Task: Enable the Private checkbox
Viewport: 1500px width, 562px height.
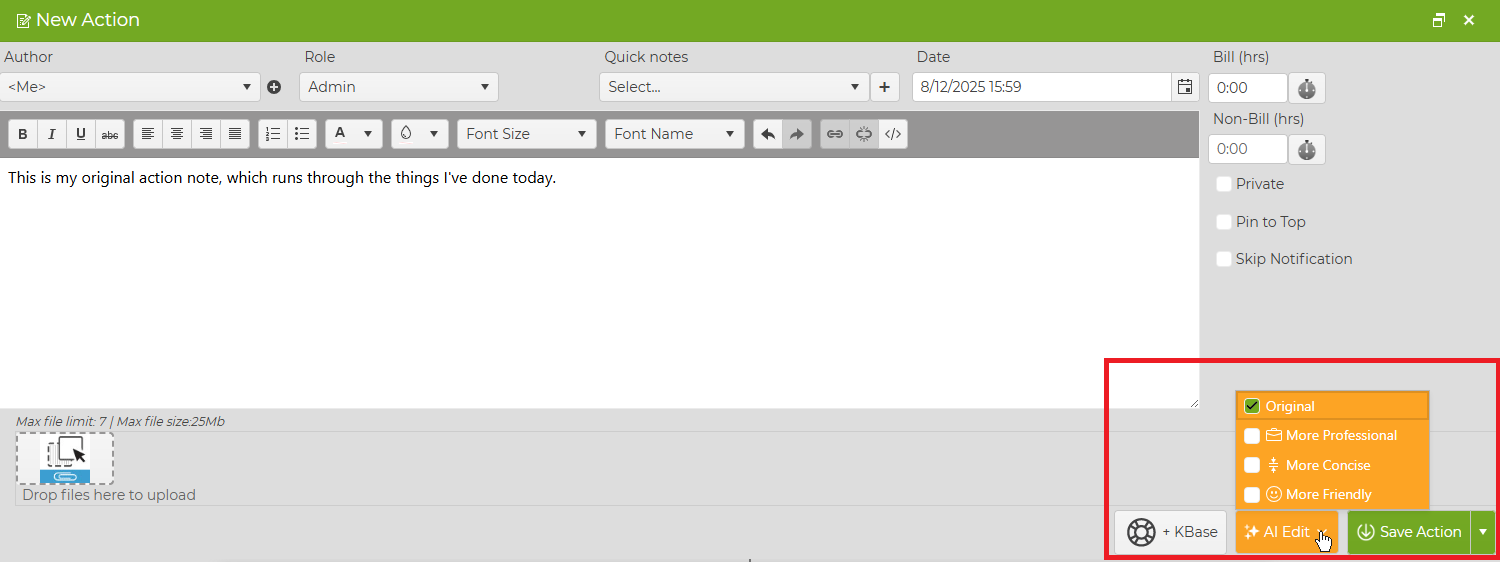Action: (1224, 184)
